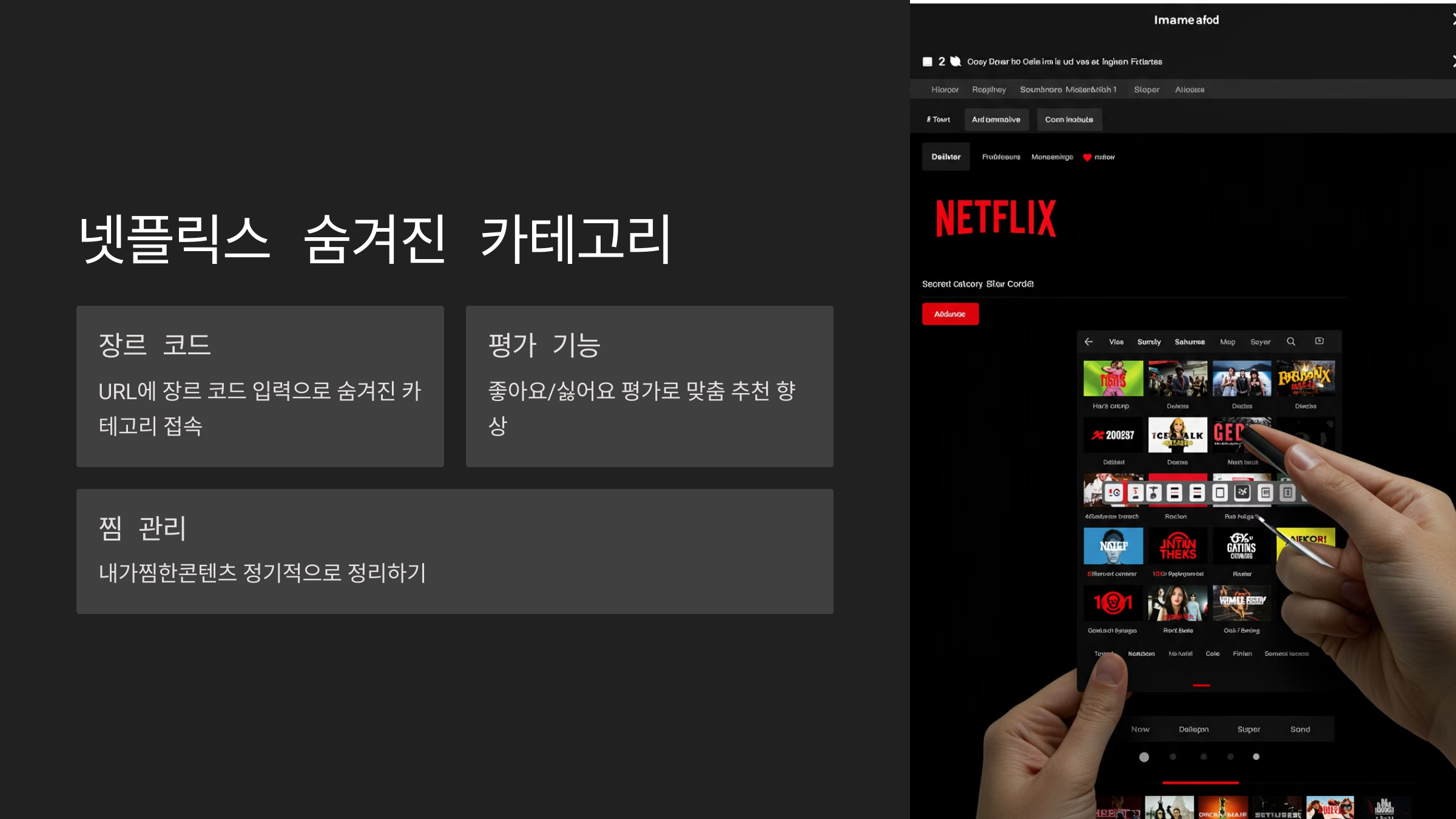Click the Towt item with the hash mark
This screenshot has width=1456, height=819.
[938, 120]
